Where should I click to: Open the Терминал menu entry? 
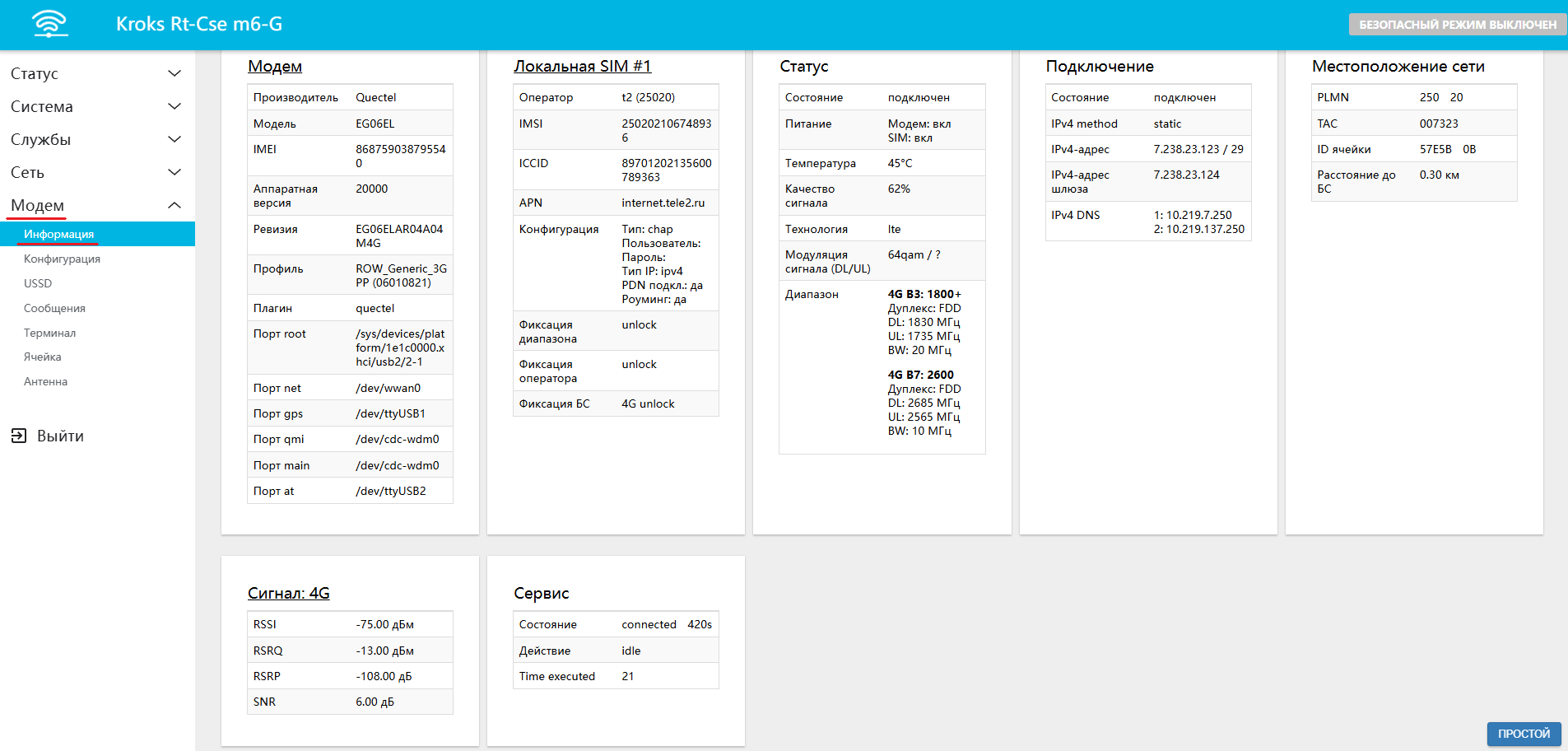(49, 333)
